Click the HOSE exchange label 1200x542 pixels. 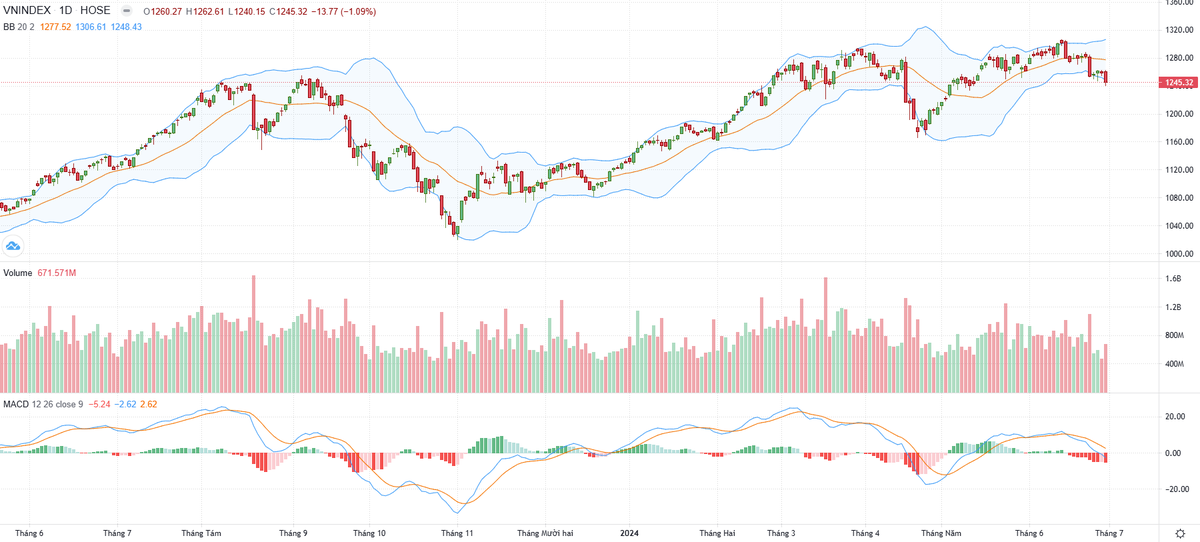point(97,11)
